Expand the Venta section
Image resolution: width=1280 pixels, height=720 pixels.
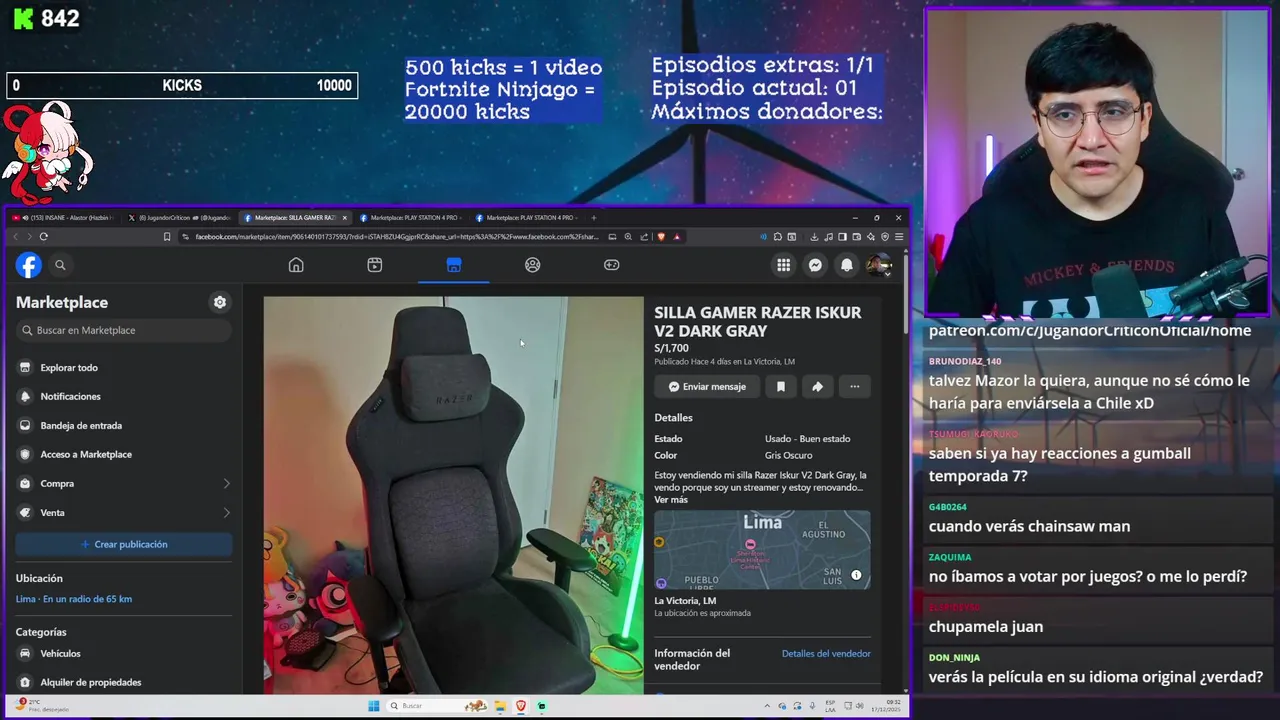tap(124, 513)
